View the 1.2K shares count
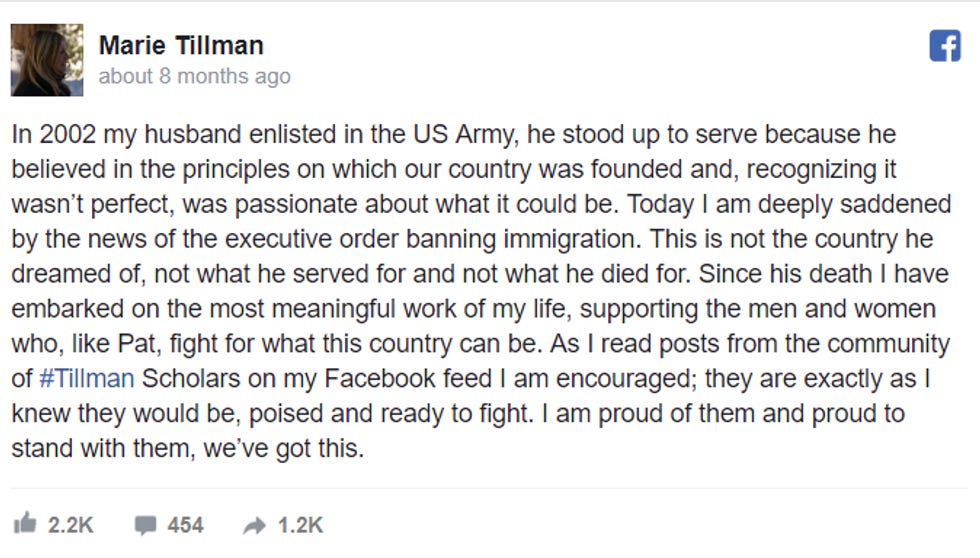The width and height of the screenshot is (980, 558). click(x=300, y=525)
